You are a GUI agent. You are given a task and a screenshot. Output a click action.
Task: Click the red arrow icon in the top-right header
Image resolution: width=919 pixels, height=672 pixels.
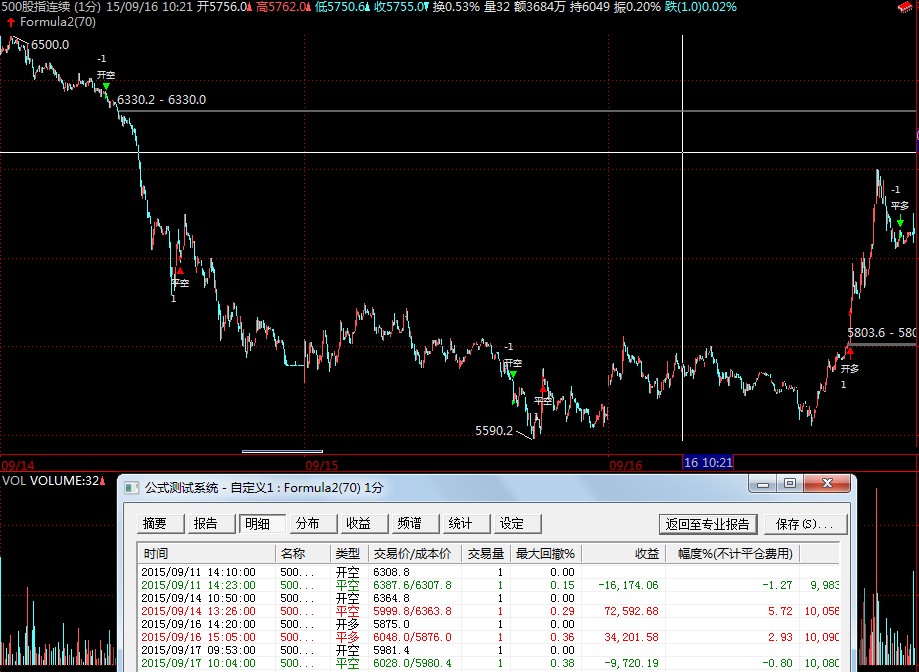[909, 7]
